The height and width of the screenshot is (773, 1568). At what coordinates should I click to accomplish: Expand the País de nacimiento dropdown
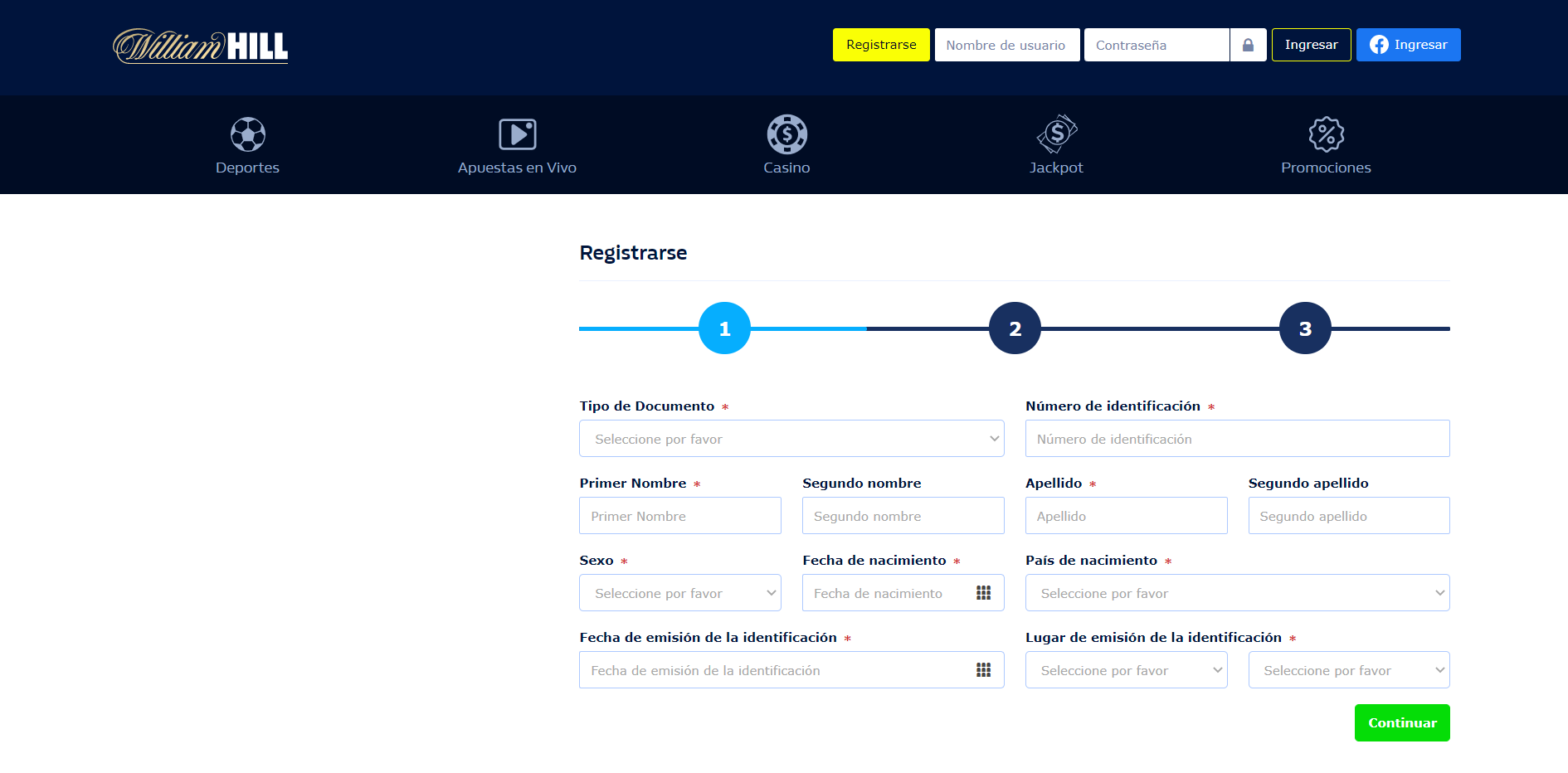1238,593
